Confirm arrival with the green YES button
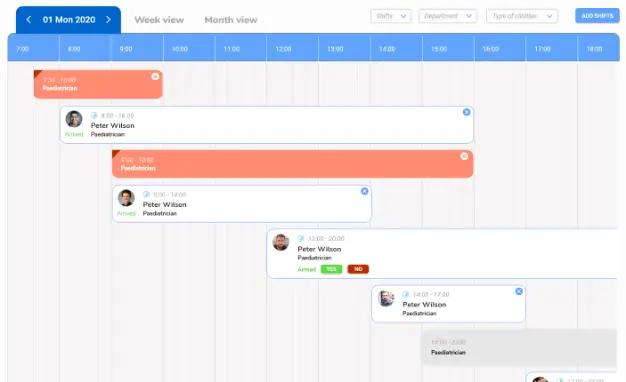 coord(331,269)
